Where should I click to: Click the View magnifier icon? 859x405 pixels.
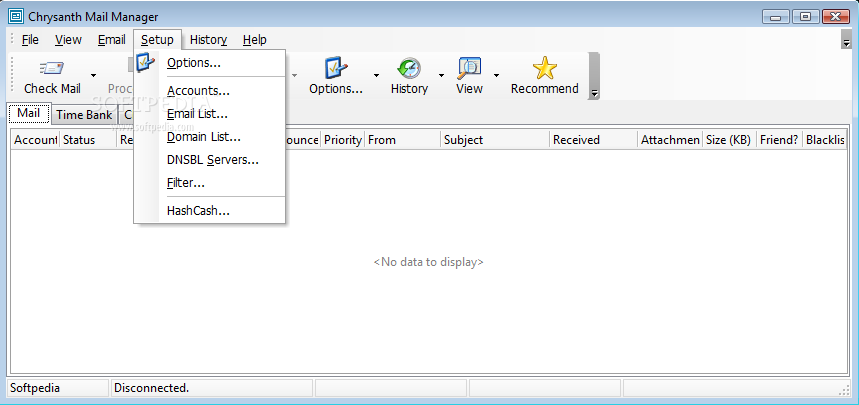(x=469, y=69)
